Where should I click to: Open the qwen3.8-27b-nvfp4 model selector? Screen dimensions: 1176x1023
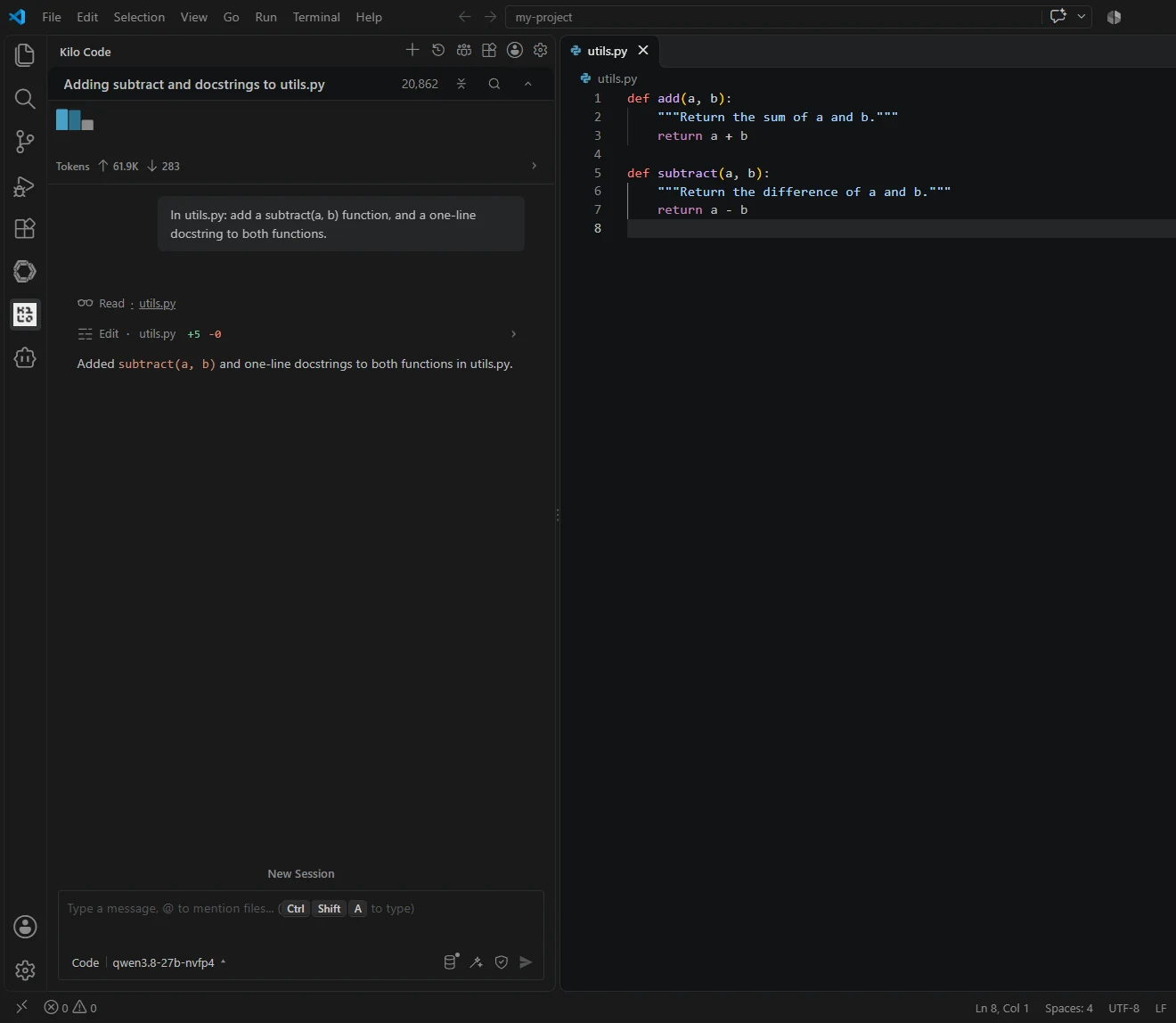[x=169, y=962]
